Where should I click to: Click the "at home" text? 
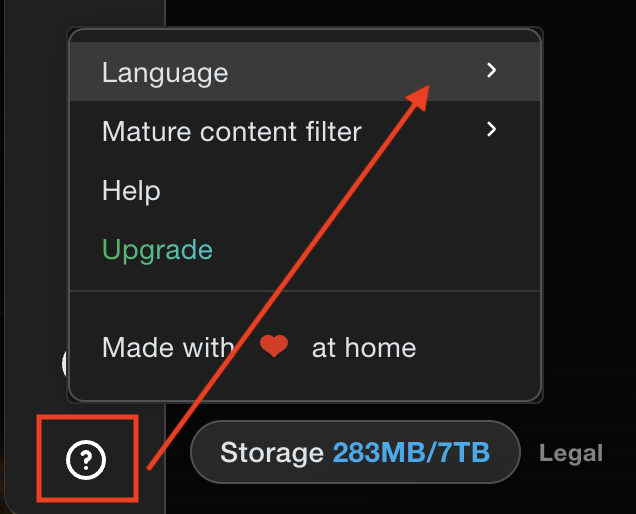(364, 347)
